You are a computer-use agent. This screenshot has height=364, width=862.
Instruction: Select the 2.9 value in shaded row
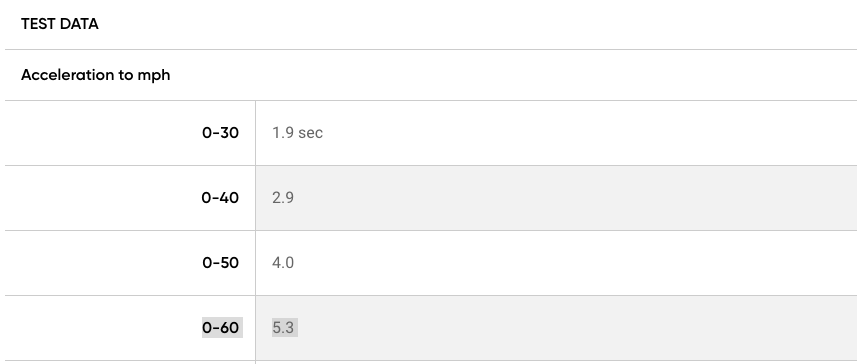283,197
